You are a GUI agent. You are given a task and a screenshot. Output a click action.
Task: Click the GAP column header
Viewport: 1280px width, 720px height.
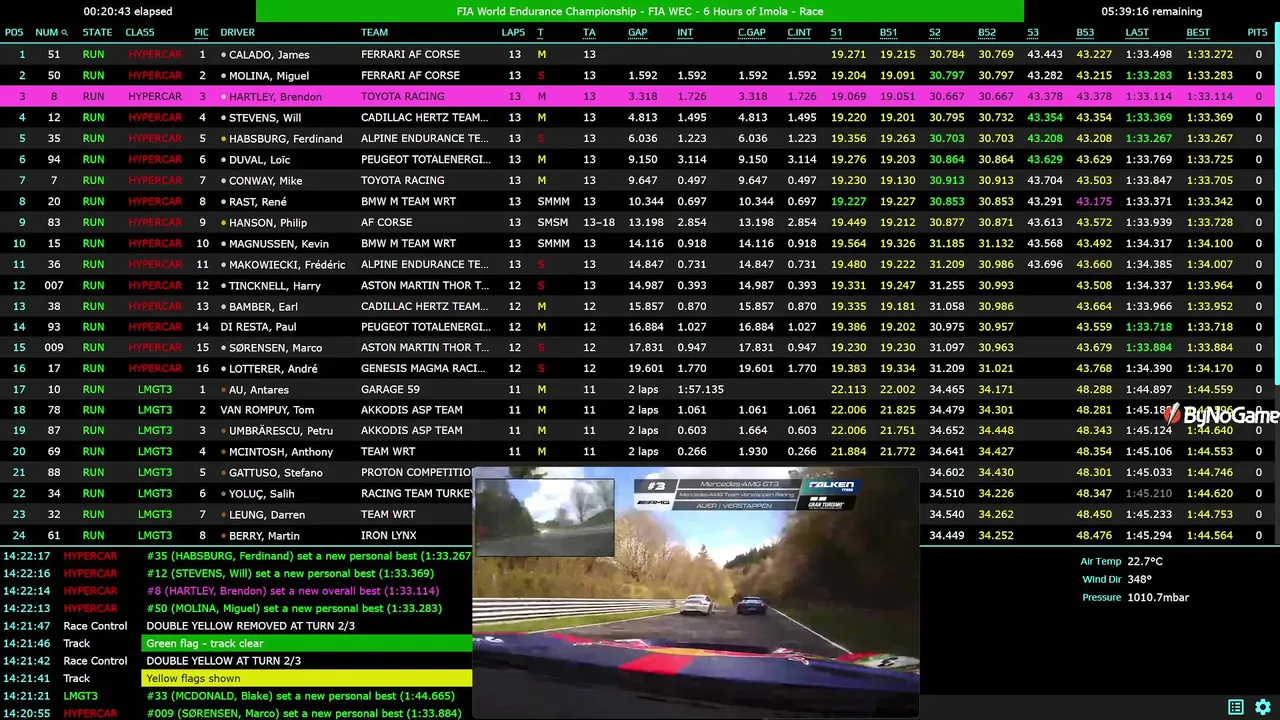[x=638, y=33]
